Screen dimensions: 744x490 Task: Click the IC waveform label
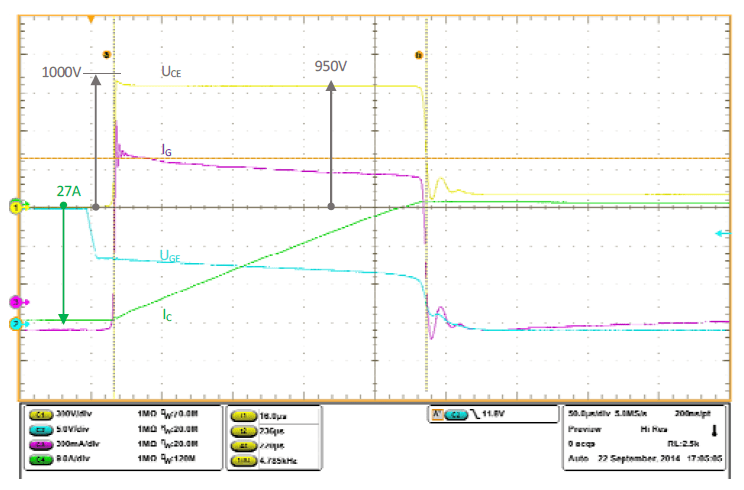pos(168,313)
